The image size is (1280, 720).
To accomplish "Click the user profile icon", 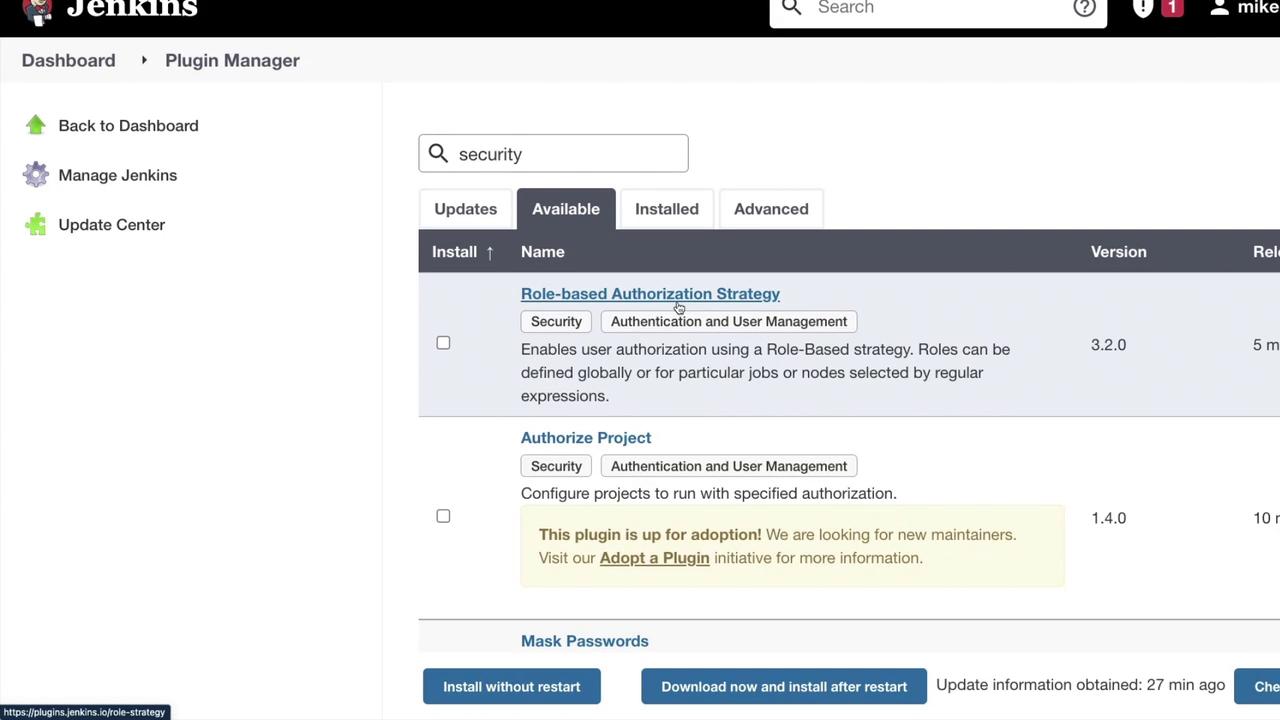I will click(x=1219, y=8).
